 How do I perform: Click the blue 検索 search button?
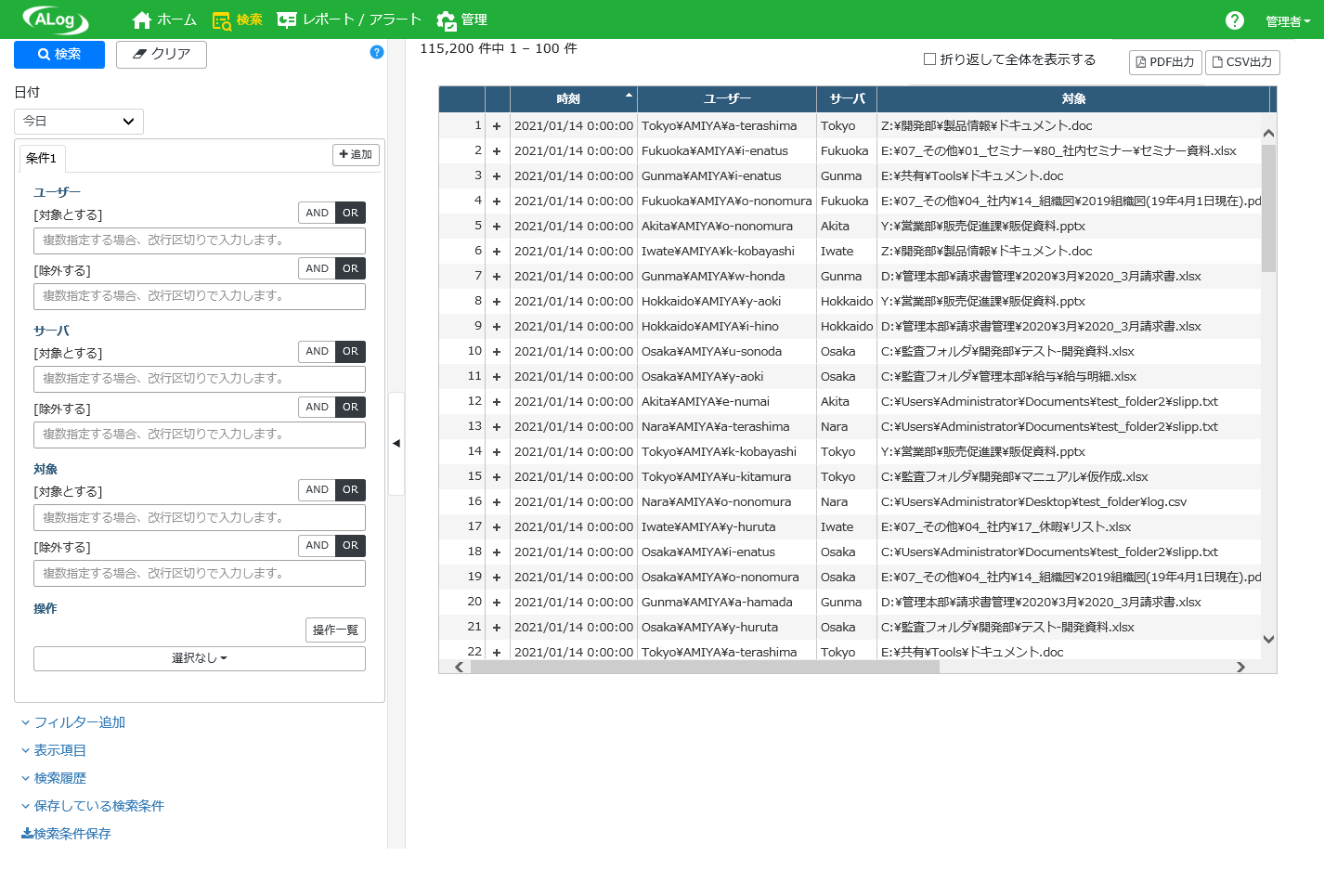59,54
